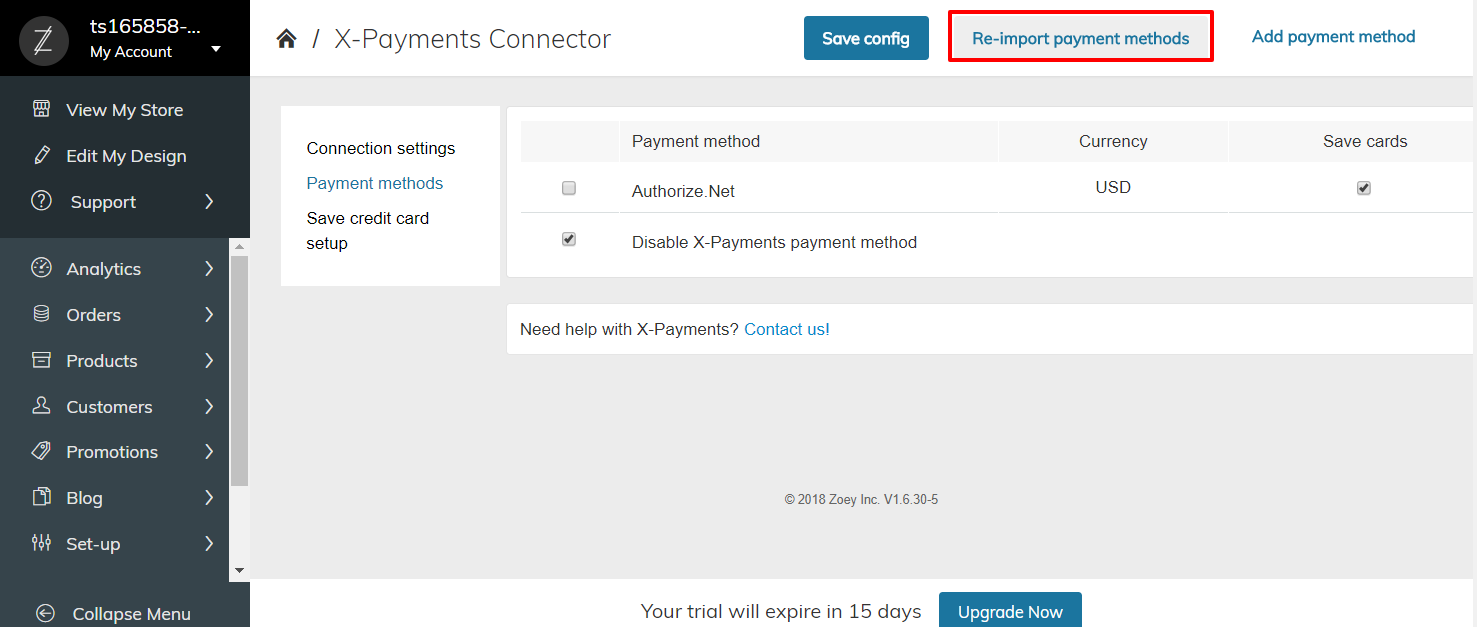1477x627 pixels.
Task: Expand the Orders menu chevron
Action: [209, 314]
